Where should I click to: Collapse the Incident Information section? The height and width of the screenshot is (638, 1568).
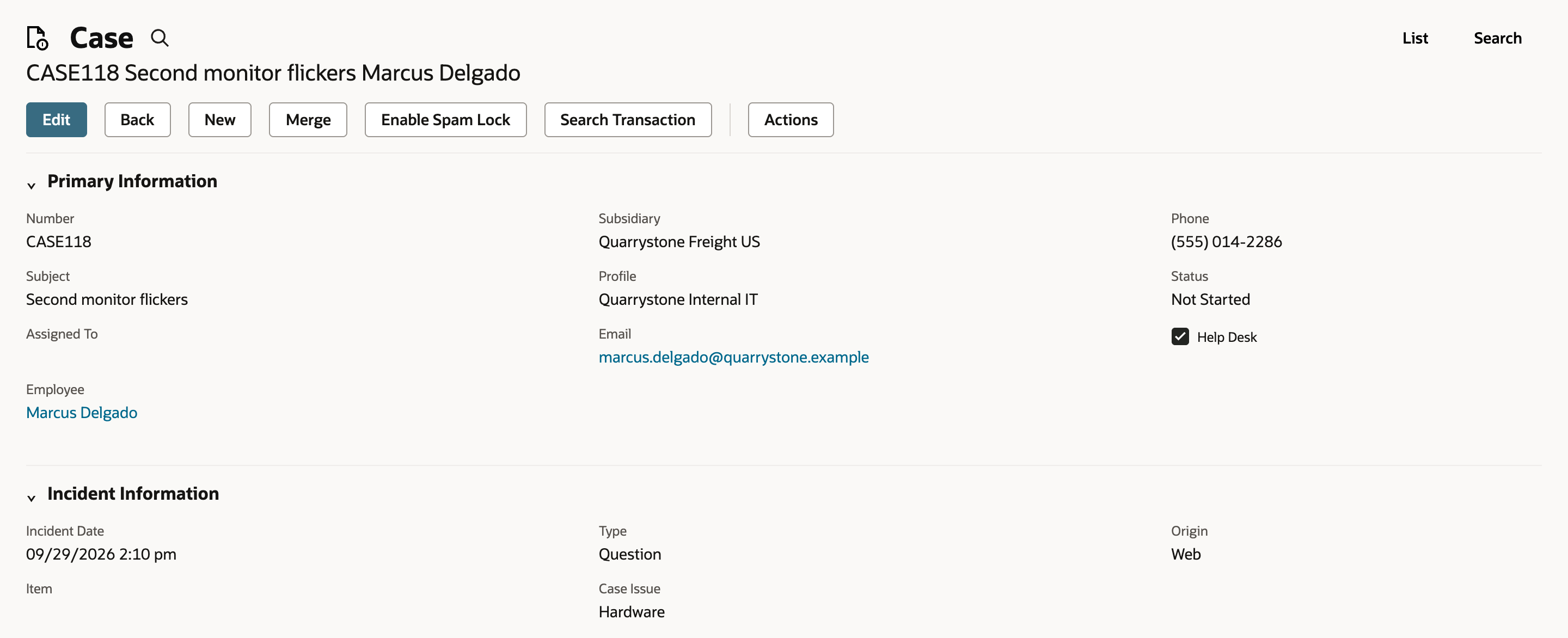(x=32, y=498)
